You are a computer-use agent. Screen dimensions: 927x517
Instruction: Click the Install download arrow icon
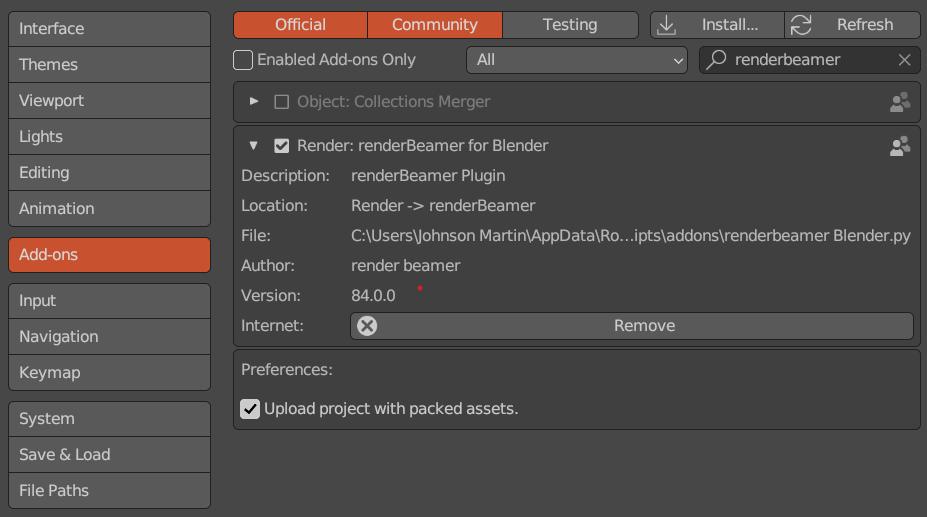[x=666, y=25]
